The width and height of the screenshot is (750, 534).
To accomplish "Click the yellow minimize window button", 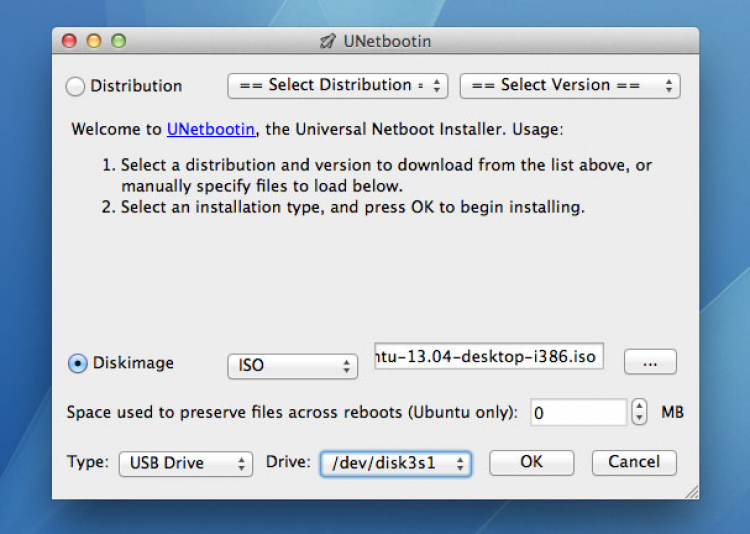I will (94, 41).
